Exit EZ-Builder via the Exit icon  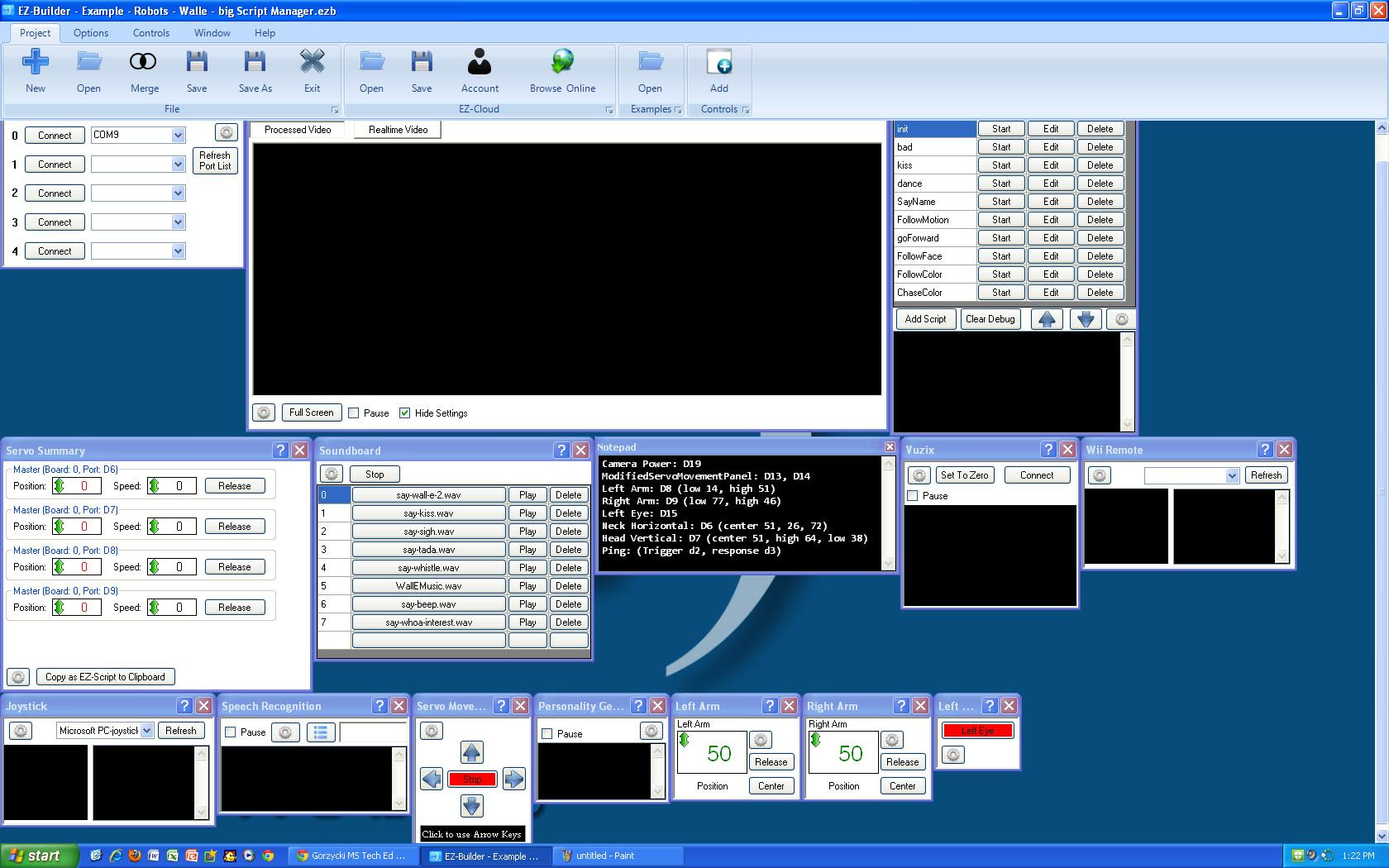pos(312,71)
